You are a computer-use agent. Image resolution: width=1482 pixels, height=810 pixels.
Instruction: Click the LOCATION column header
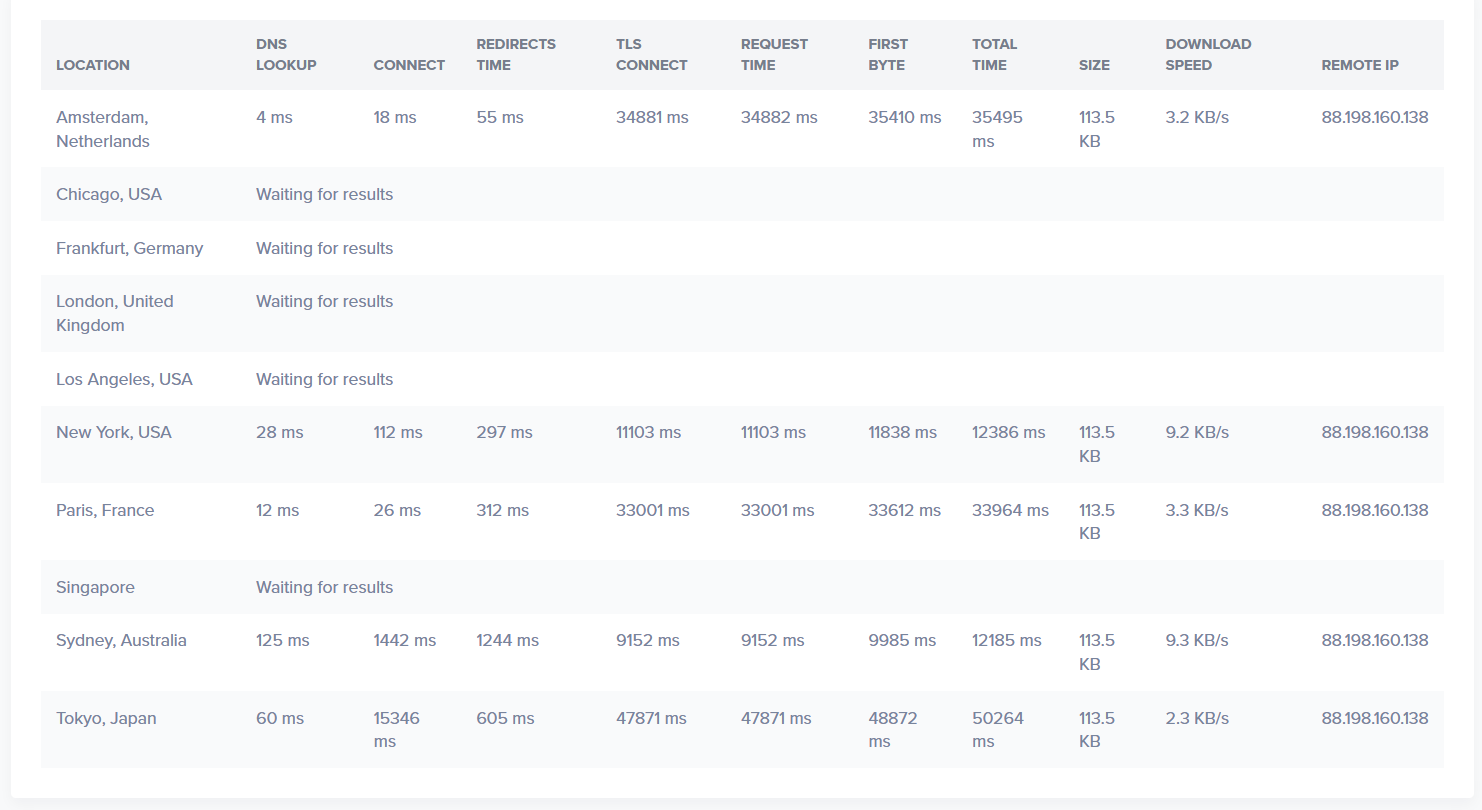(93, 65)
